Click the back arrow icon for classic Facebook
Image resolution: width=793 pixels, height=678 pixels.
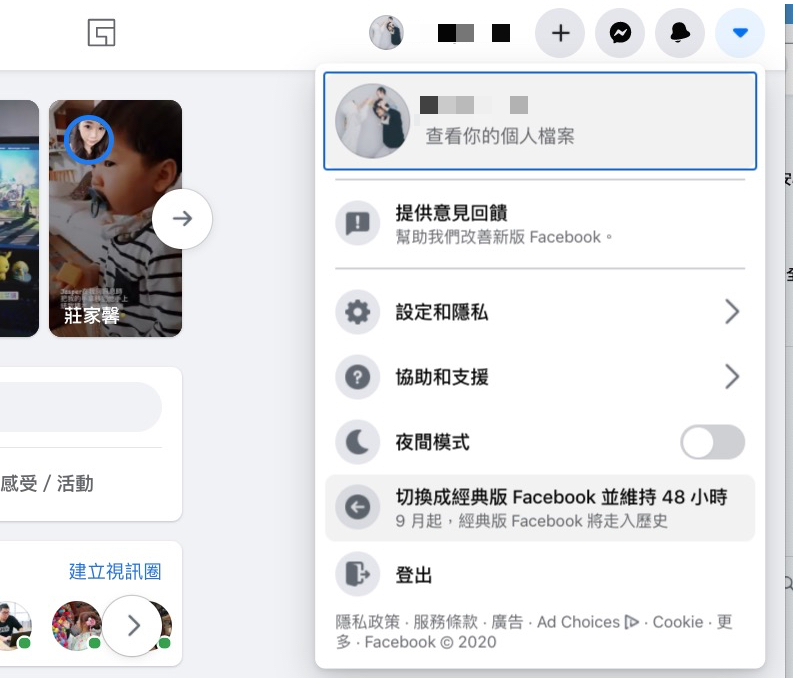click(x=358, y=507)
